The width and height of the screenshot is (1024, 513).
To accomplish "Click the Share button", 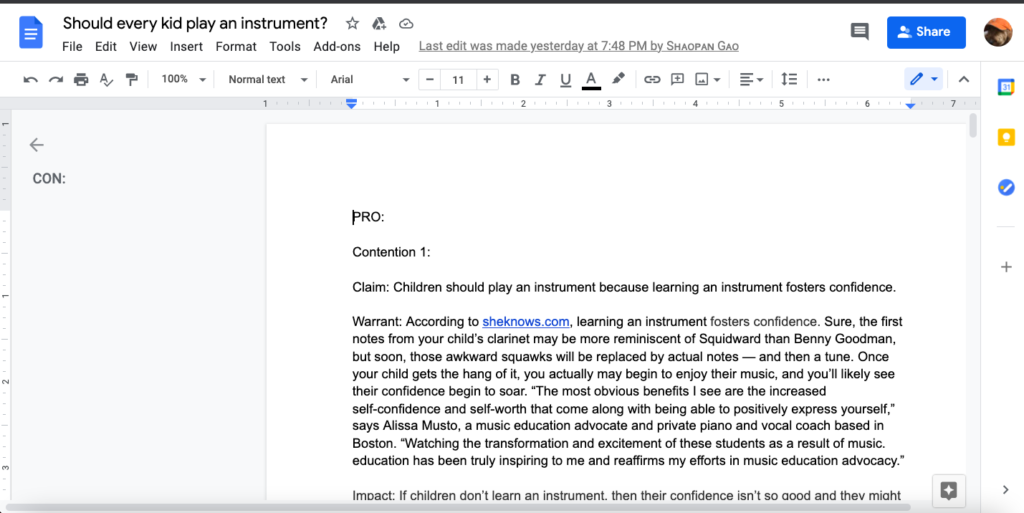I will [926, 32].
